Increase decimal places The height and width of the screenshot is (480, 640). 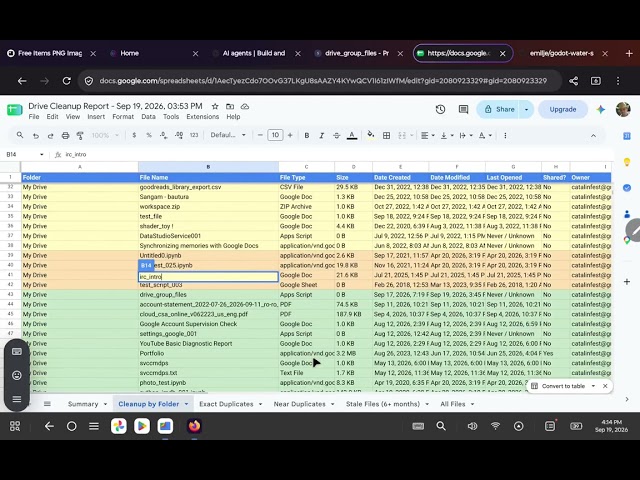[179, 135]
